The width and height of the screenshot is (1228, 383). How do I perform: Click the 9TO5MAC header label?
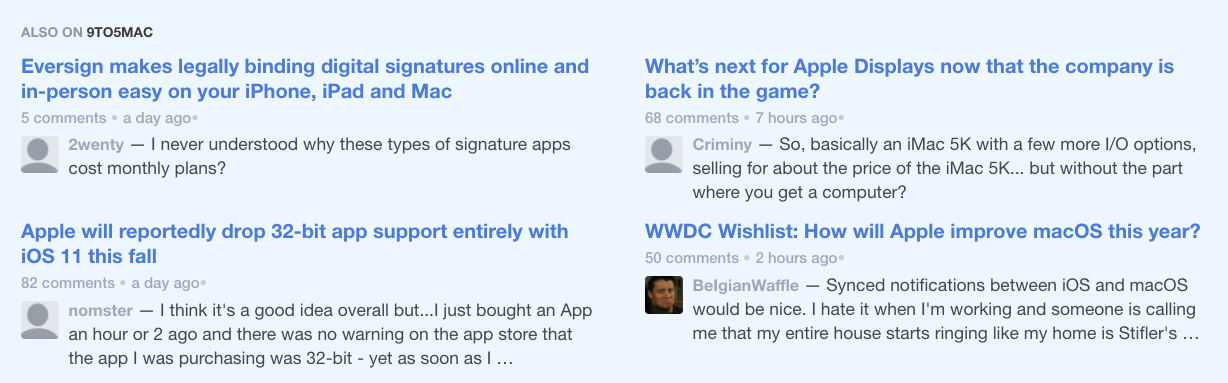[119, 32]
